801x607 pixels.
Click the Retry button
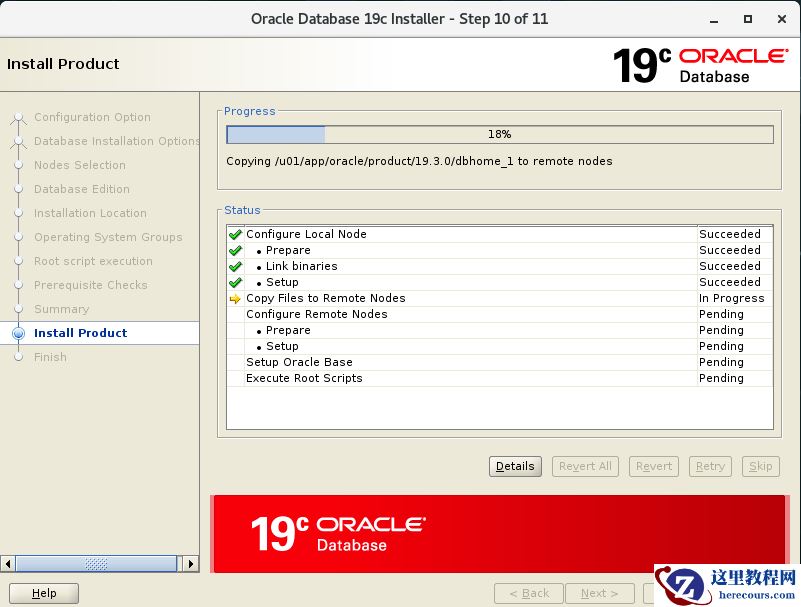coord(710,466)
